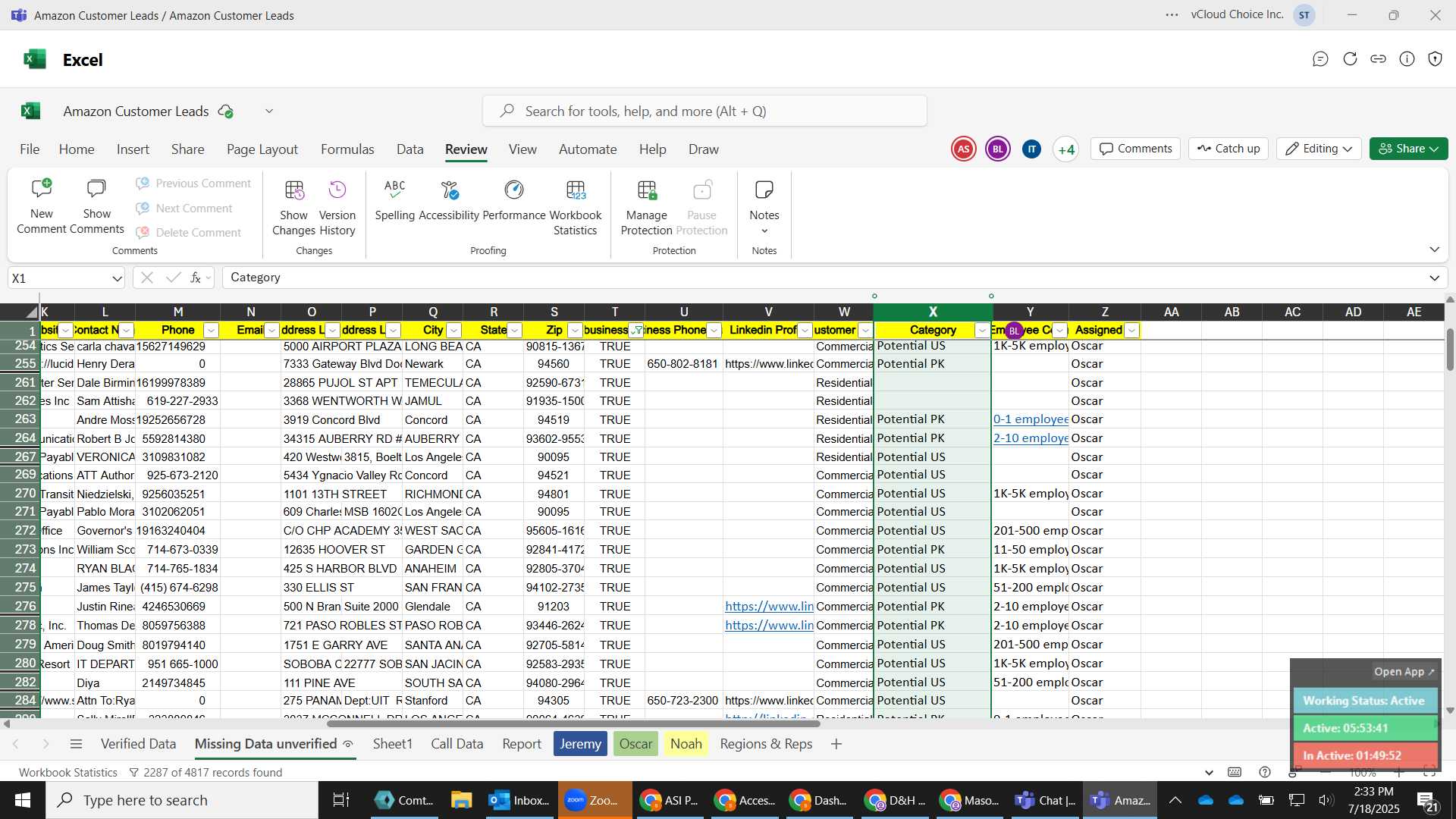Screen dimensions: 1456x819
Task: Switch to the Verified Data sheet
Action: click(x=138, y=744)
